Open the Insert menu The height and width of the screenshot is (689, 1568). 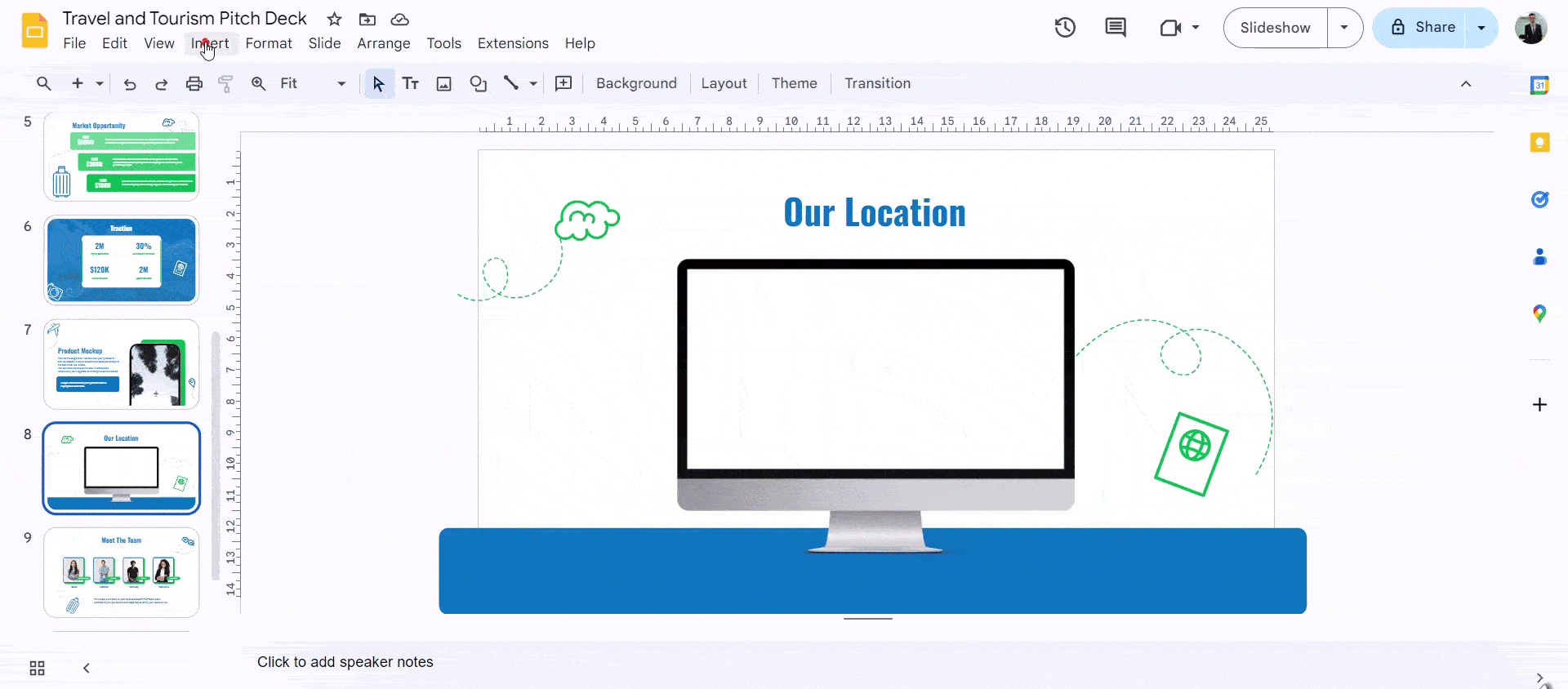click(x=210, y=43)
